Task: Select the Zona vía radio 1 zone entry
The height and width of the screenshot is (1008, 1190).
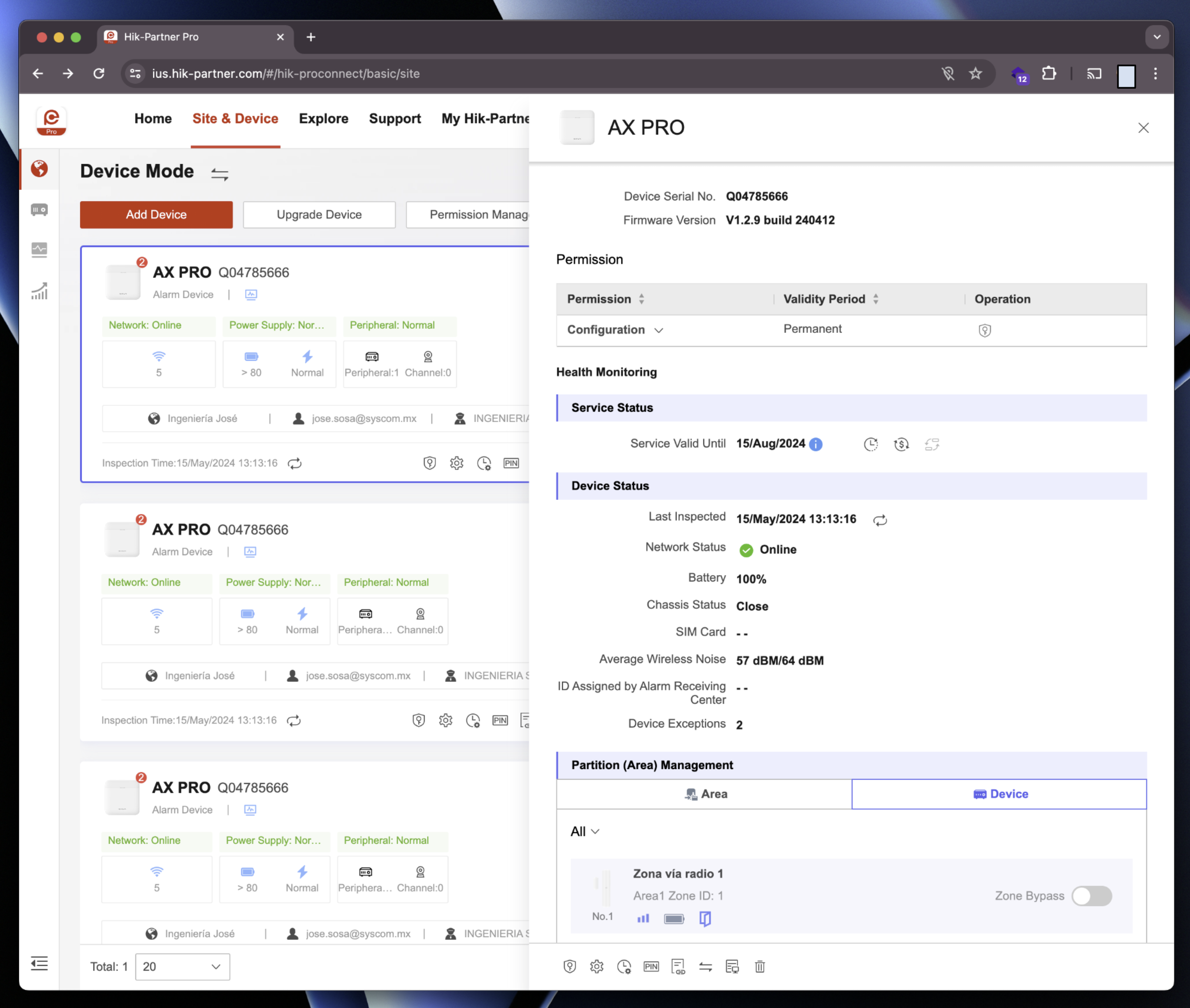Action: 851,896
